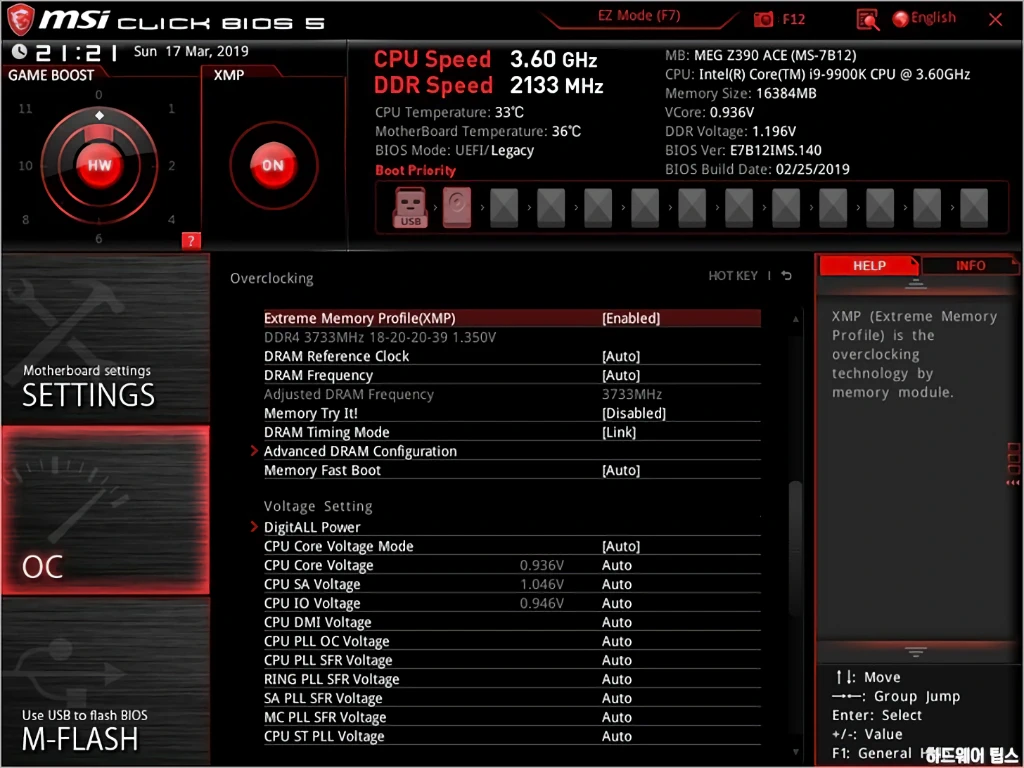The width and height of the screenshot is (1024, 768).
Task: Click the CPU SA Voltage 1.046V reading
Action: click(x=541, y=584)
